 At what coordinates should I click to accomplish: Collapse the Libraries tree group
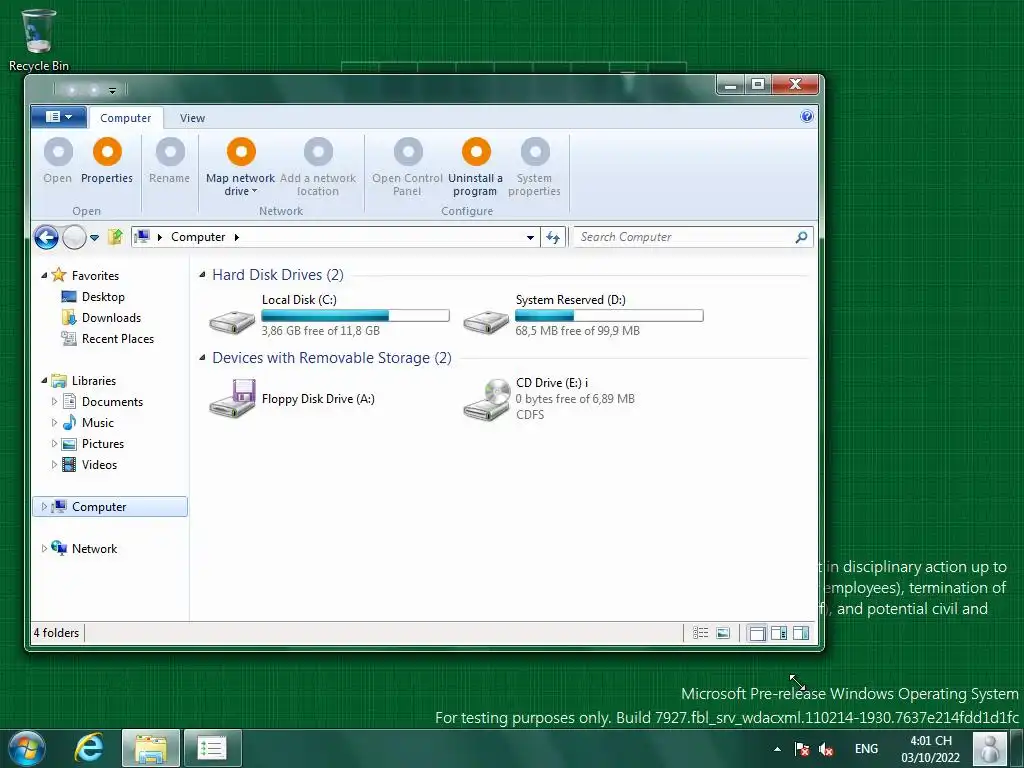pyautogui.click(x=44, y=380)
